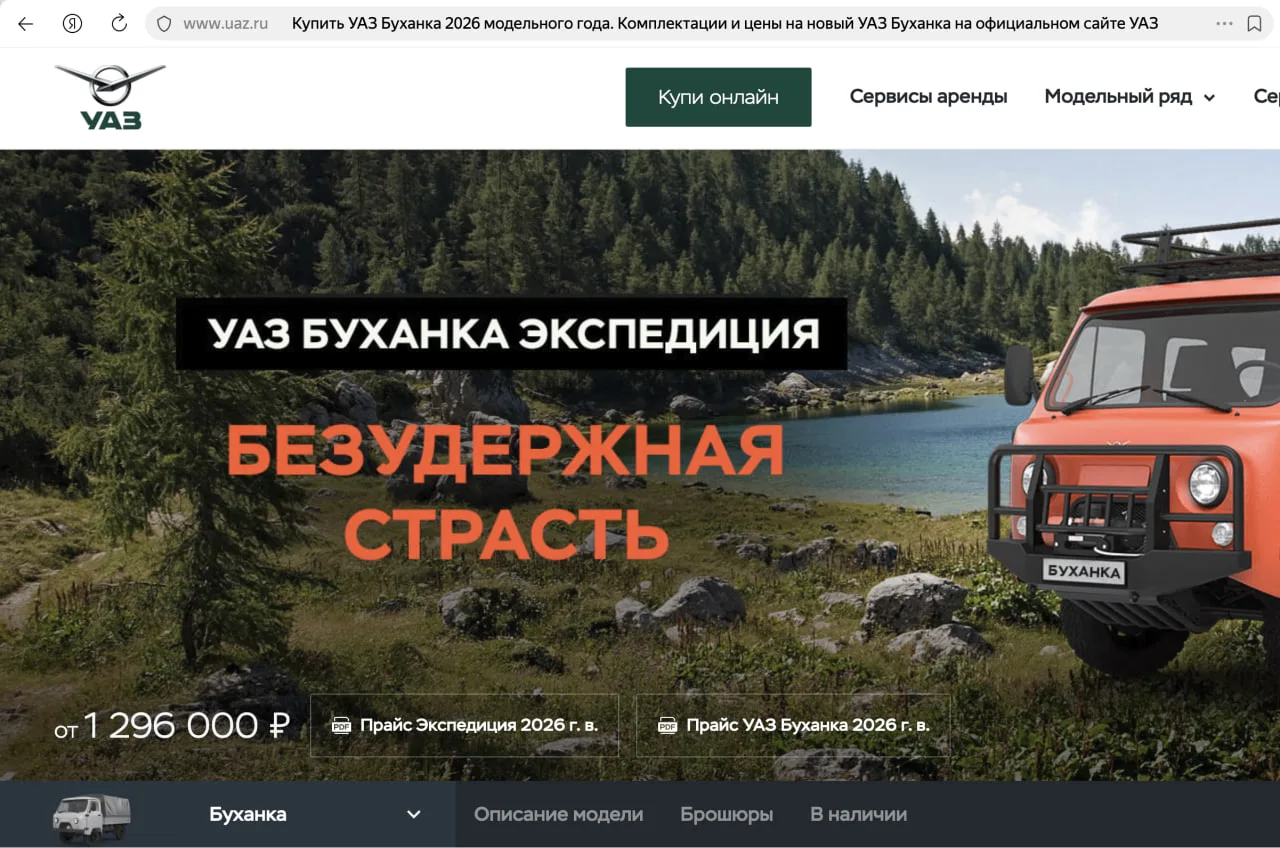Expand the Модельный ряд dropdown chevron
The image size is (1280, 848).
tap(1209, 98)
